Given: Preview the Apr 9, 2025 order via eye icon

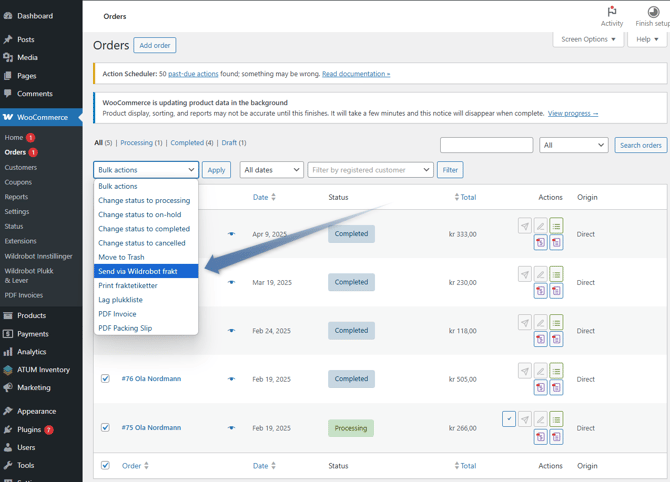Looking at the screenshot, I should pyautogui.click(x=231, y=234).
